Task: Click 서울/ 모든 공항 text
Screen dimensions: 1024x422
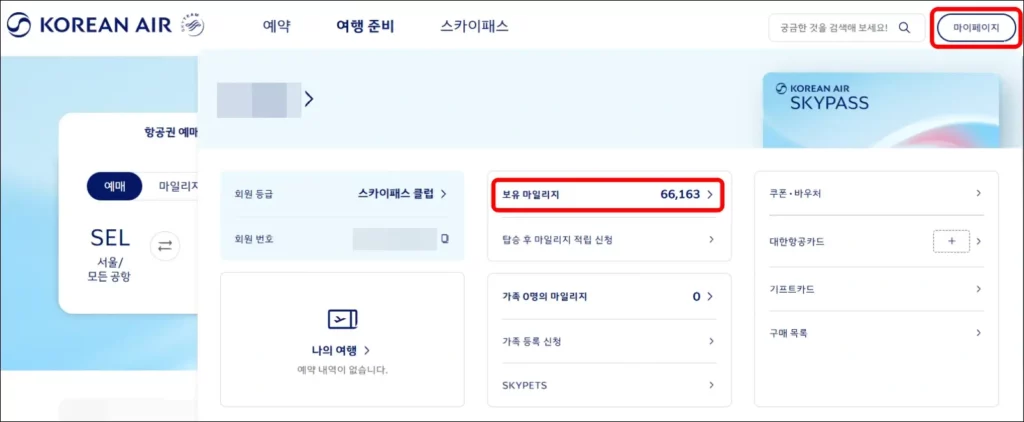Action: [x=109, y=270]
